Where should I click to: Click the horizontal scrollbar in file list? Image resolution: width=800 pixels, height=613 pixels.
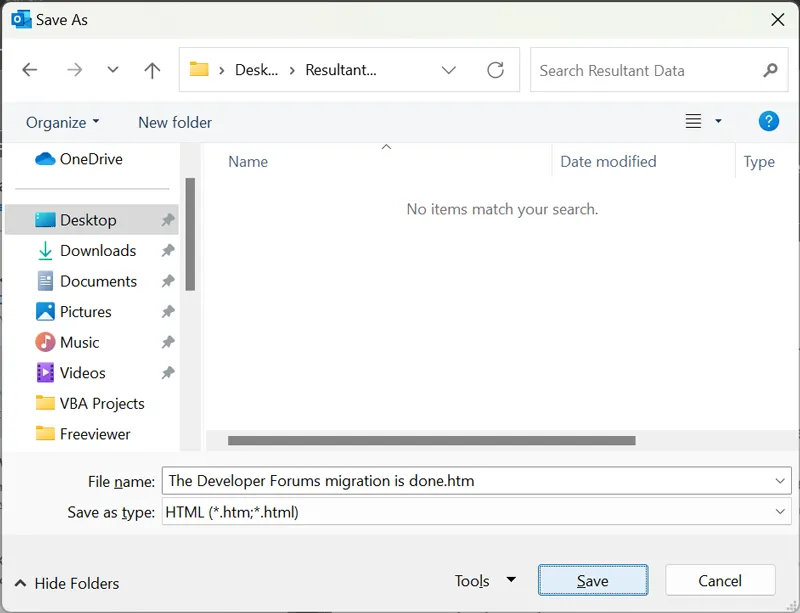click(431, 440)
